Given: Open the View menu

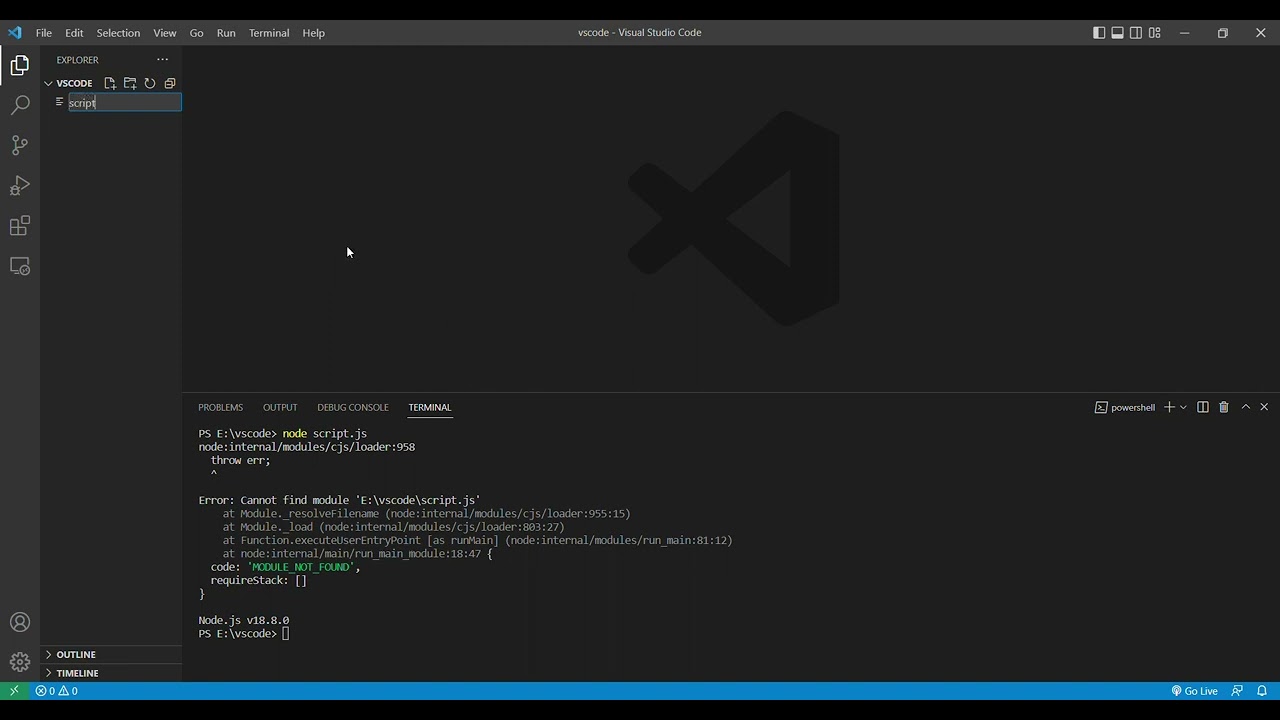Looking at the screenshot, I should [165, 33].
